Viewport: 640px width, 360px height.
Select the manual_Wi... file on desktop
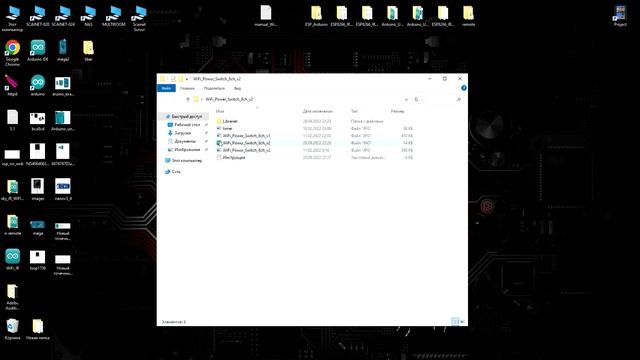tap(266, 16)
